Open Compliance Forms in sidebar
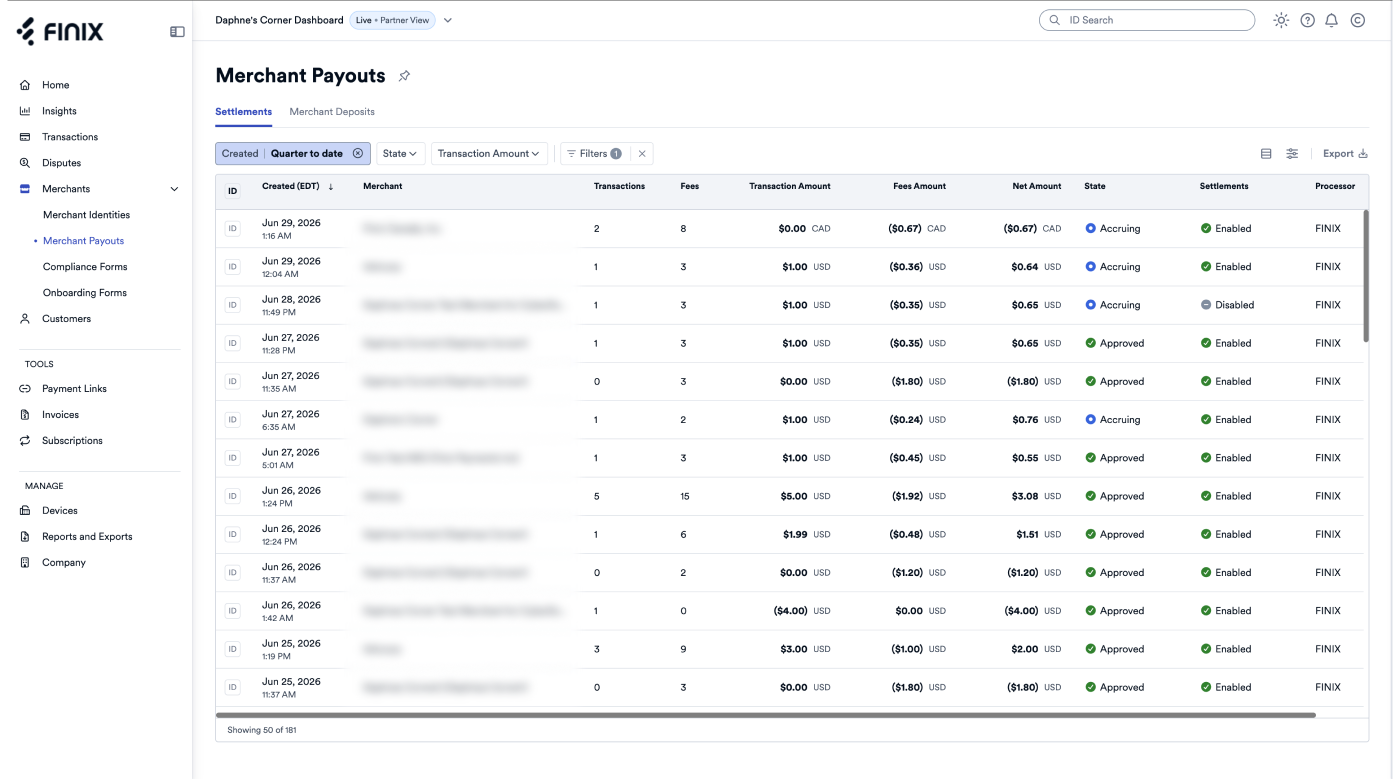 (85, 267)
